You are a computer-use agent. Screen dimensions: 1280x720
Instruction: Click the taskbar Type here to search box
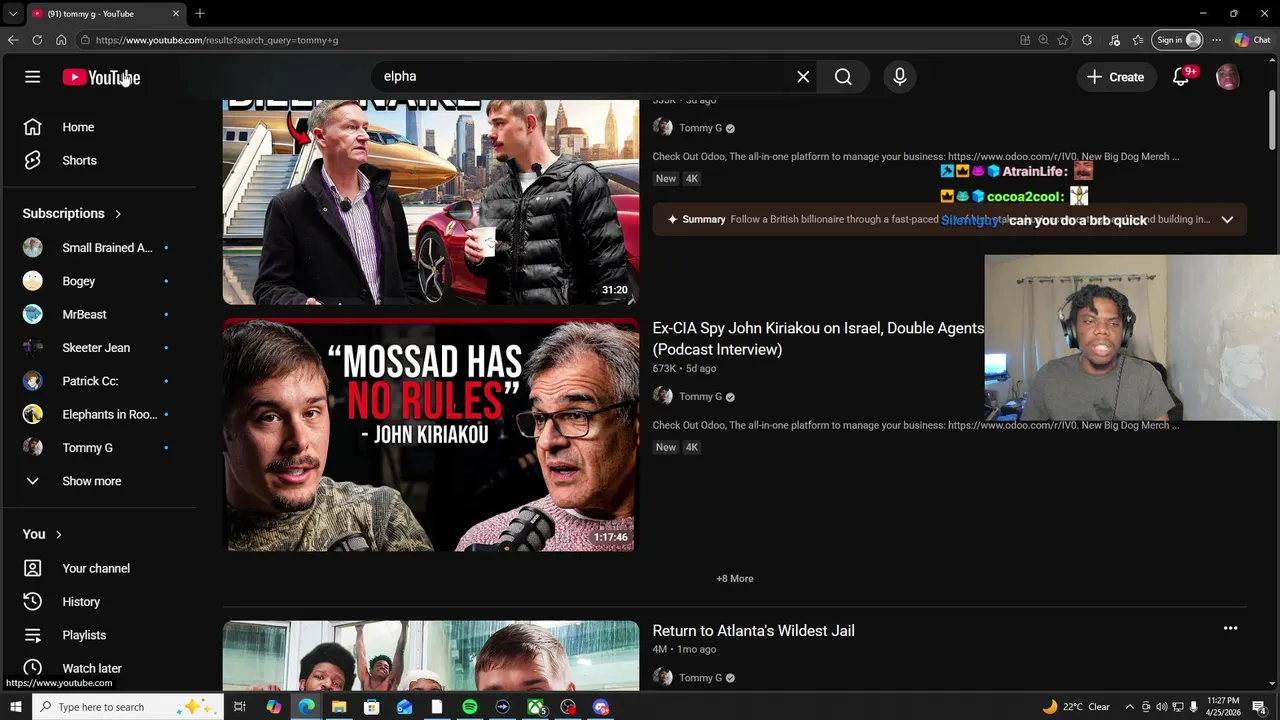pos(127,707)
